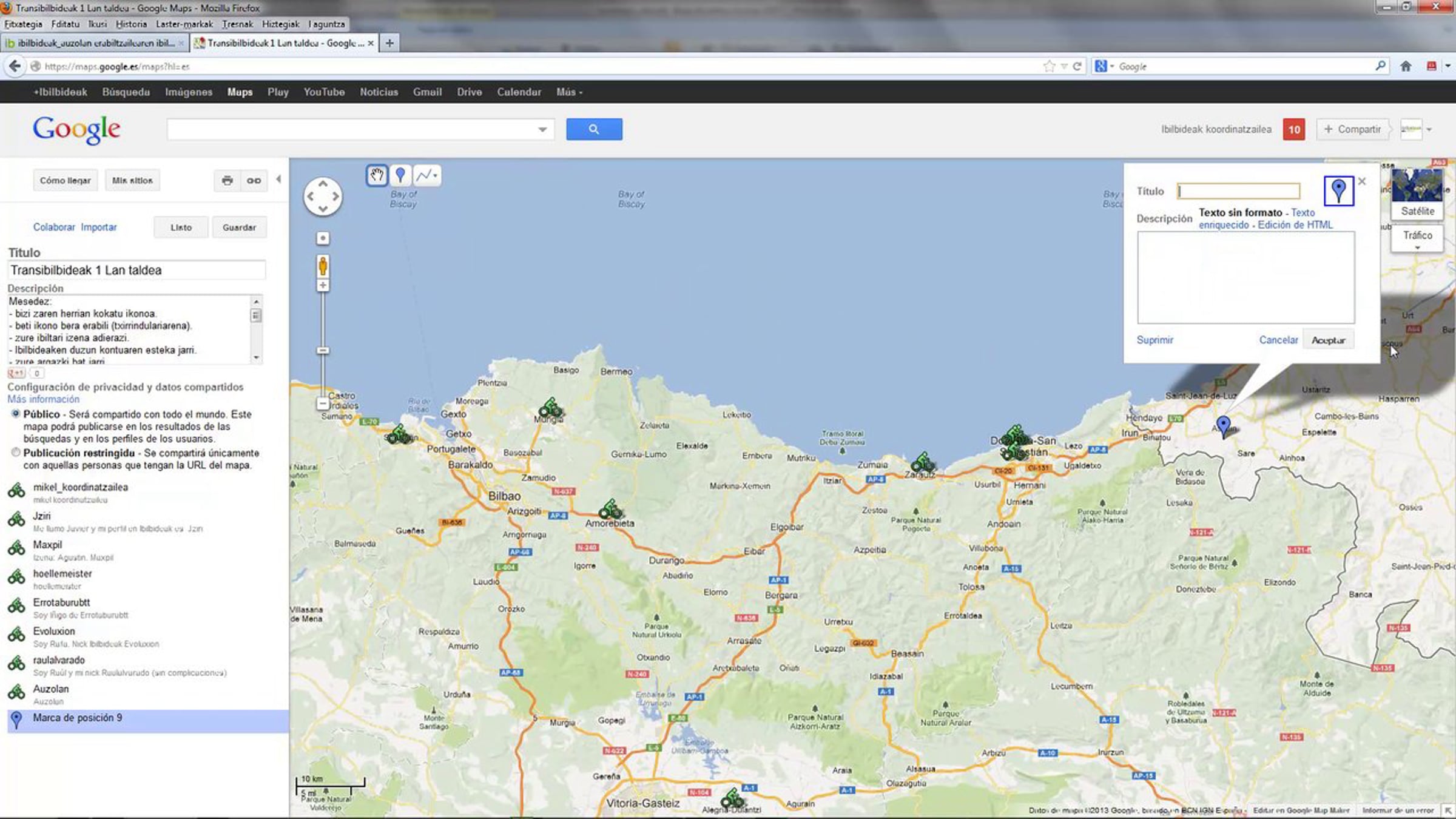Select Publicación restringida radio option

pyautogui.click(x=16, y=453)
